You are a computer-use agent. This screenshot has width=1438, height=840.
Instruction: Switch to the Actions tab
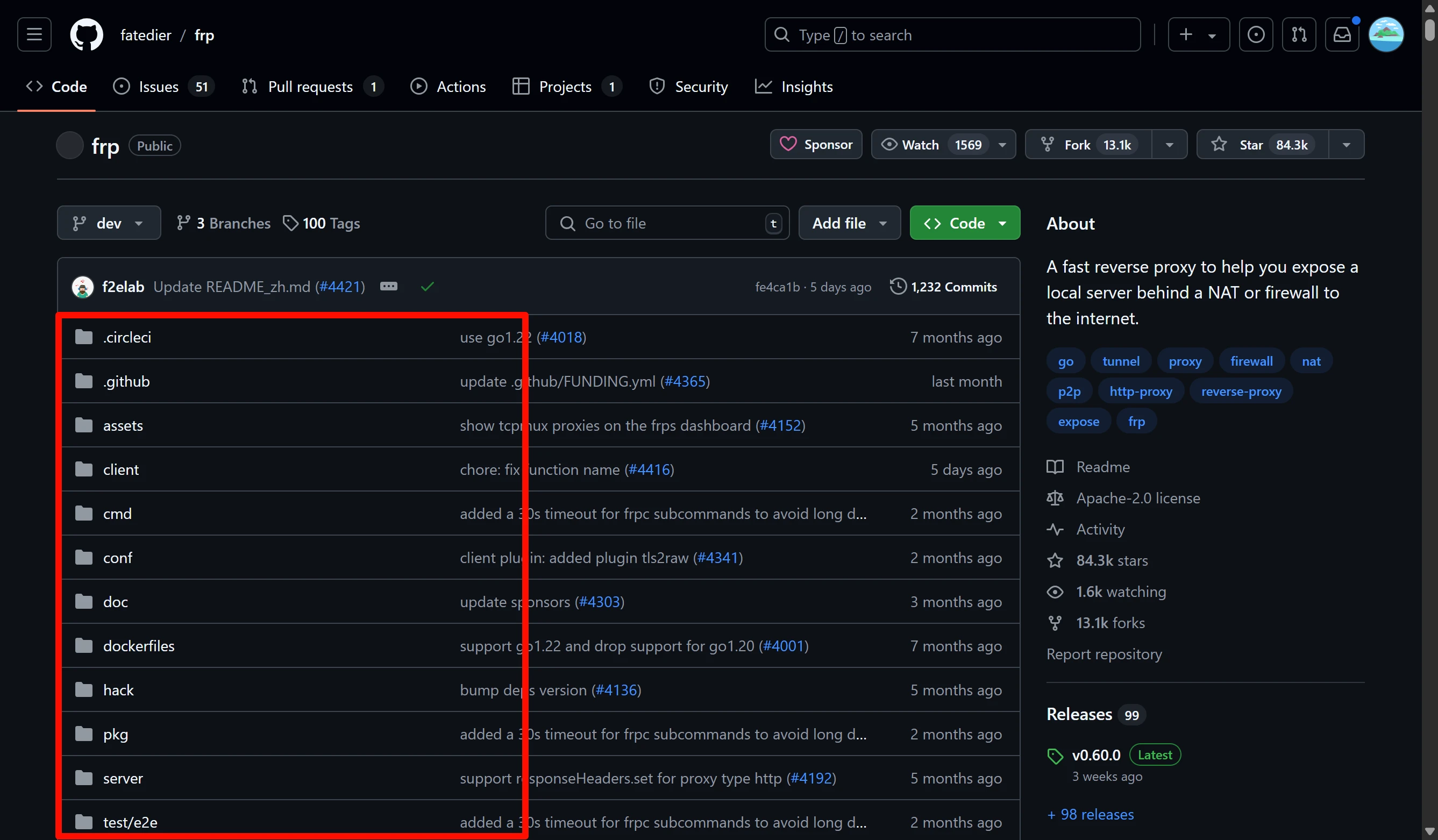449,87
